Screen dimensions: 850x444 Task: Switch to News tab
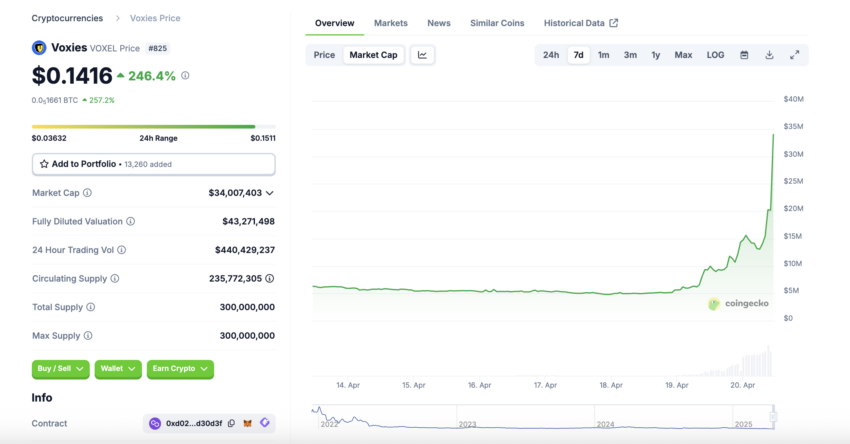coord(439,23)
